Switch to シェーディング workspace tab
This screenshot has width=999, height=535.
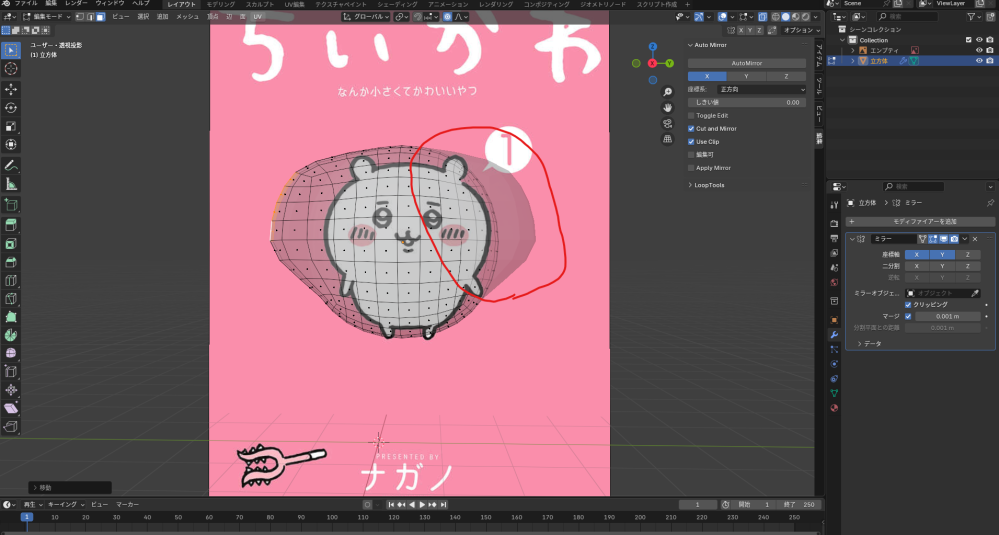pyautogui.click(x=398, y=4)
